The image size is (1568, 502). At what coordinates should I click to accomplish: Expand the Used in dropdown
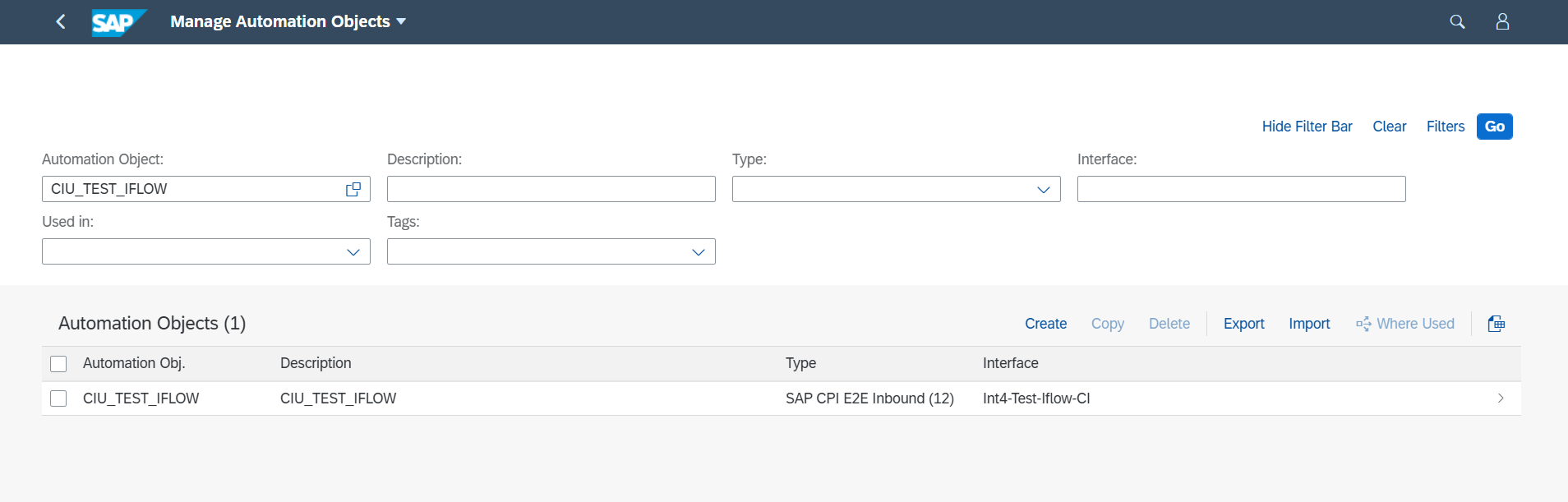353,251
